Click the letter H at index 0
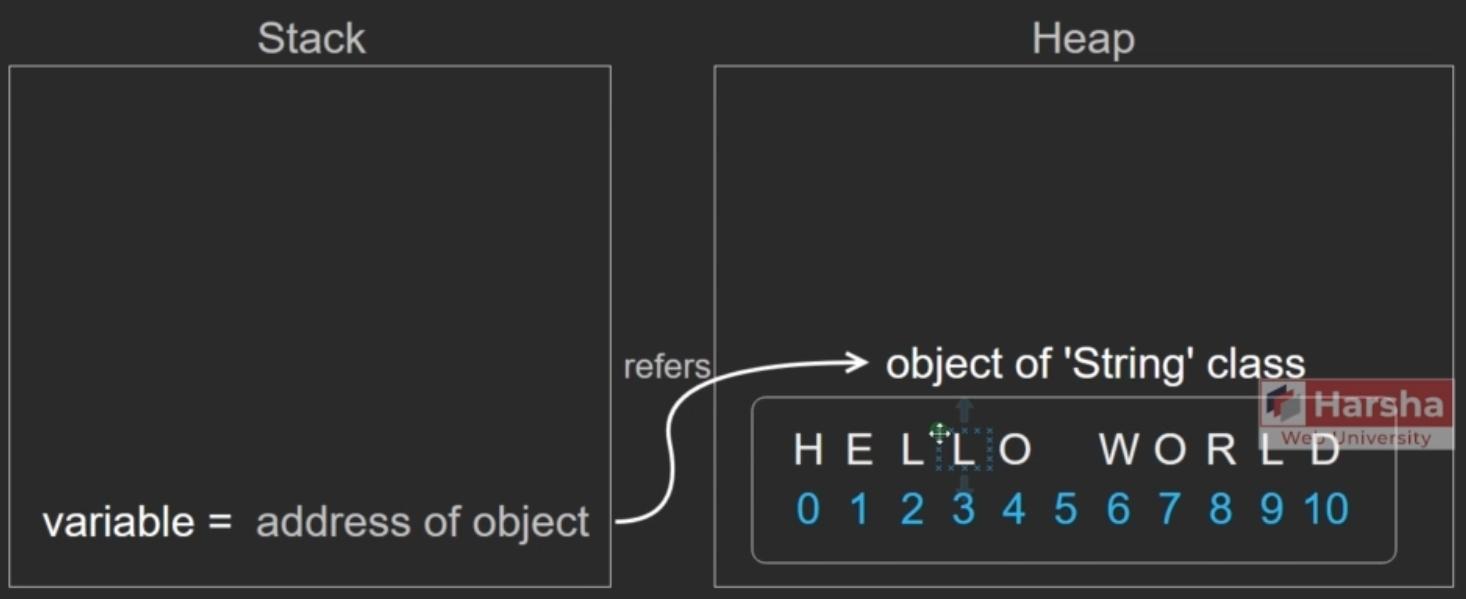Image resolution: width=1466 pixels, height=599 pixels. click(808, 450)
